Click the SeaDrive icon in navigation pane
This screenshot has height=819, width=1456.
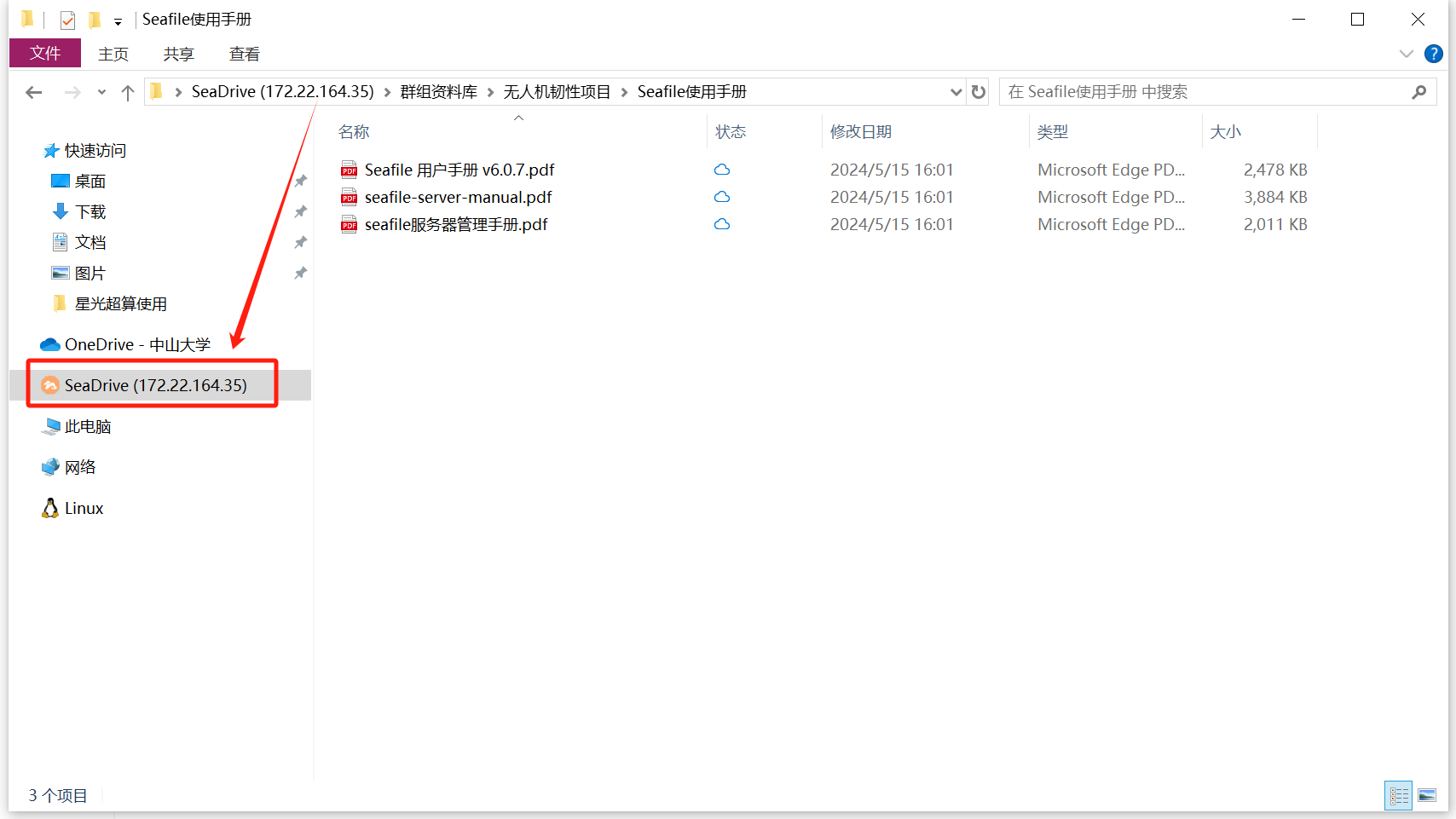[x=50, y=385]
